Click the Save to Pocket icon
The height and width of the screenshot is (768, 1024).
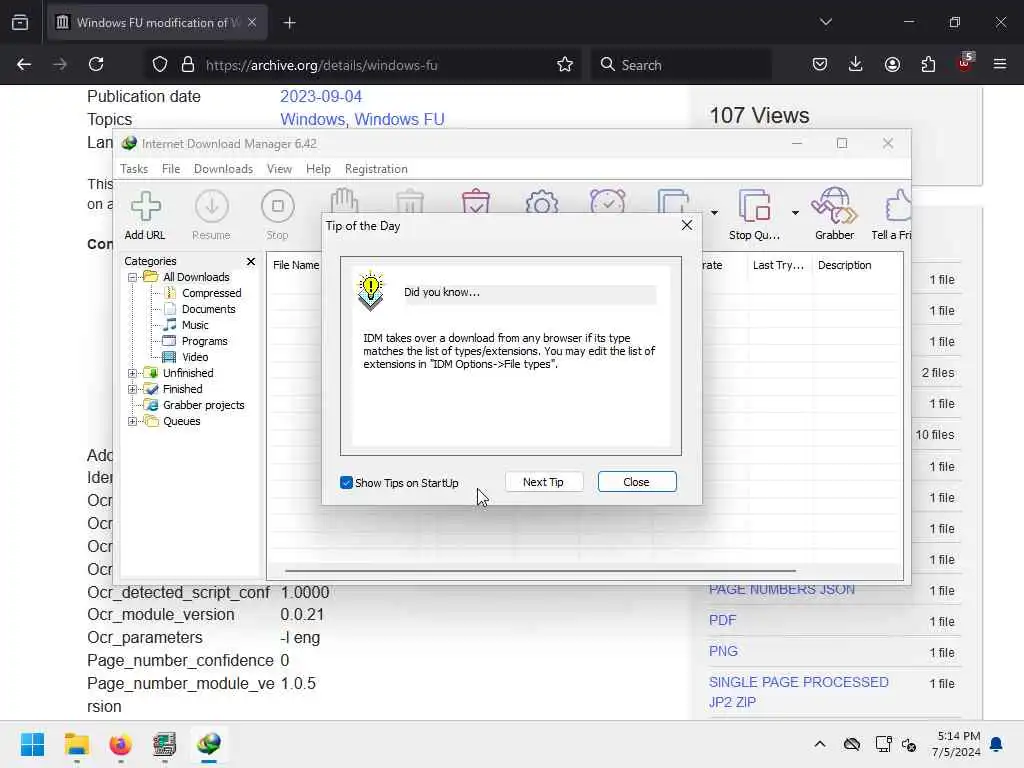(x=820, y=64)
